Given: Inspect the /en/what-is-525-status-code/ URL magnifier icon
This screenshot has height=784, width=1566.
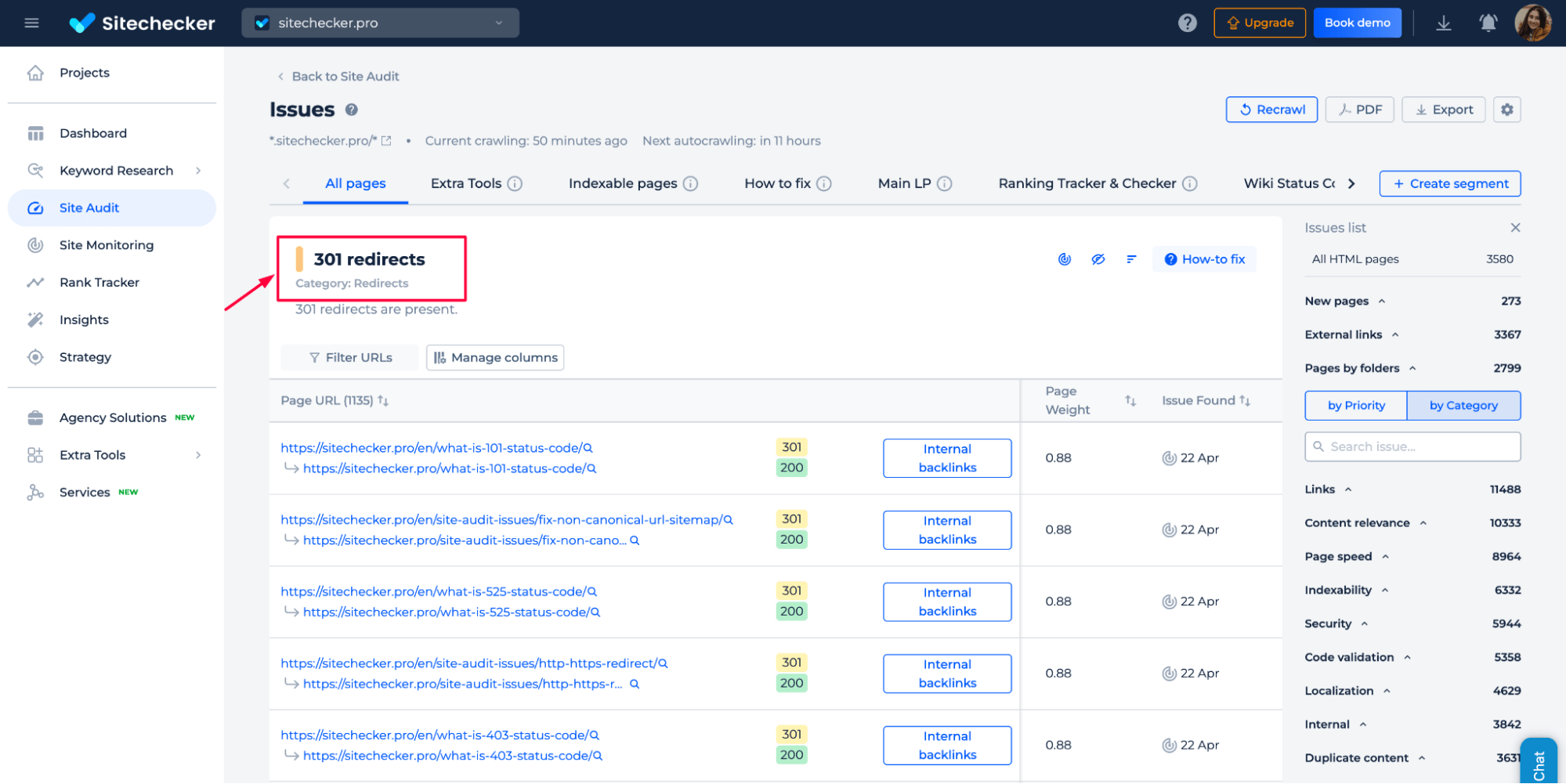Looking at the screenshot, I should pyautogui.click(x=592, y=592).
